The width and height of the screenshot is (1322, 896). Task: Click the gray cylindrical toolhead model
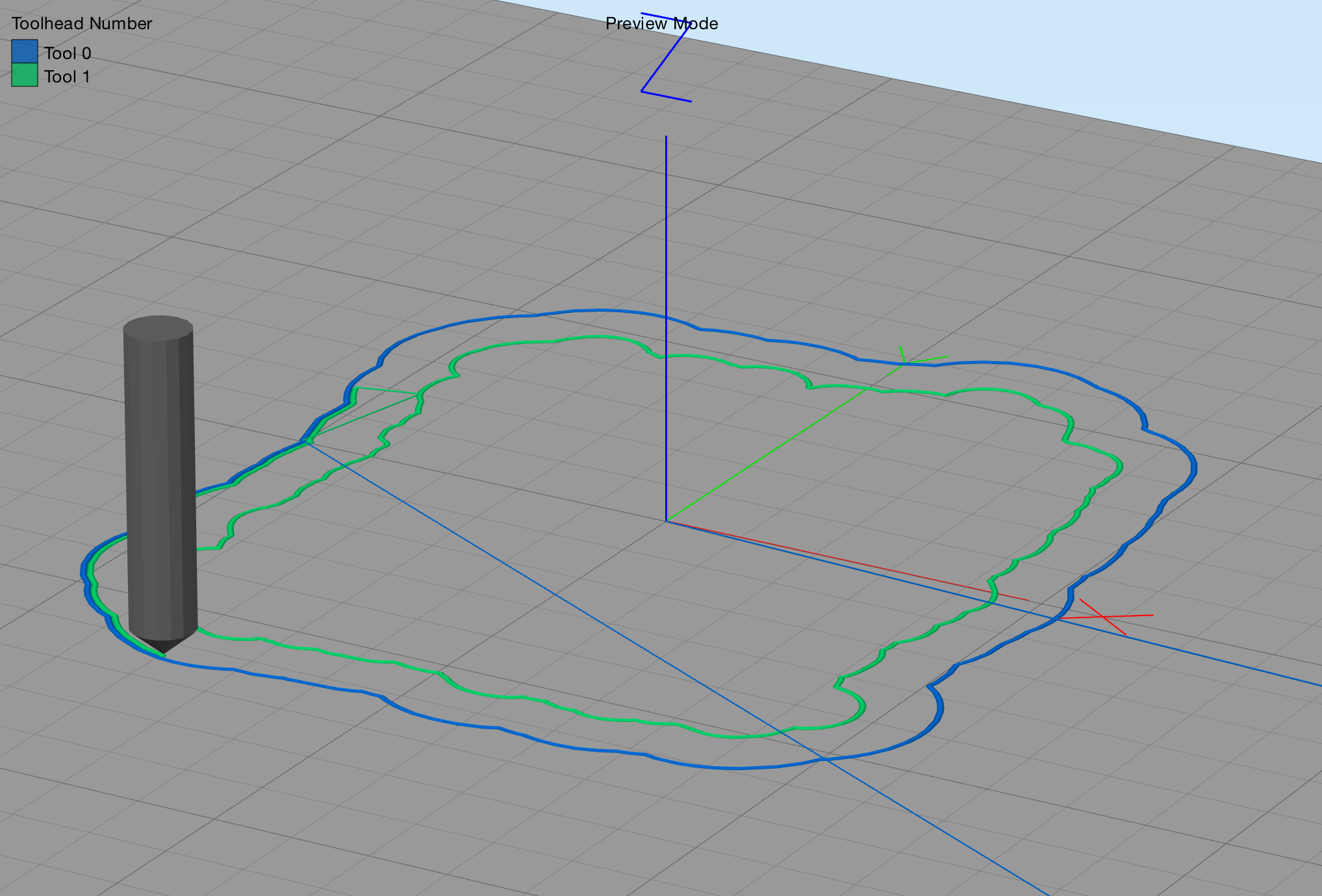point(160,484)
